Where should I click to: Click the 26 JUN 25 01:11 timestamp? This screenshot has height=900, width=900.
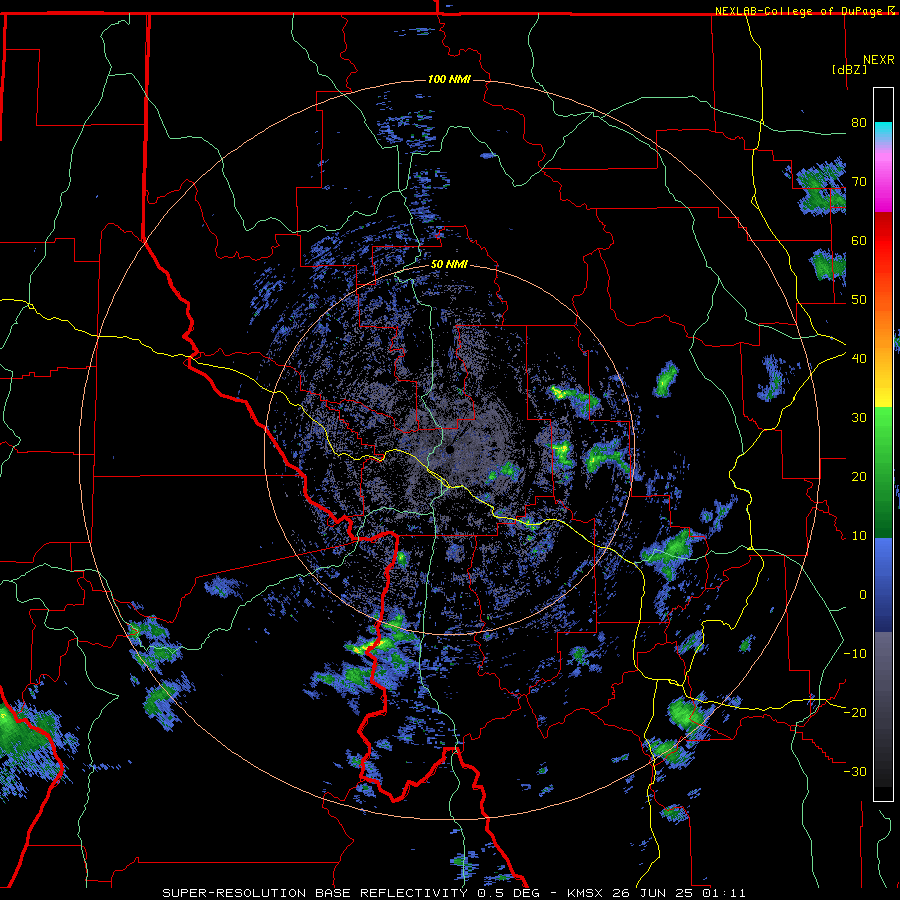point(679,893)
